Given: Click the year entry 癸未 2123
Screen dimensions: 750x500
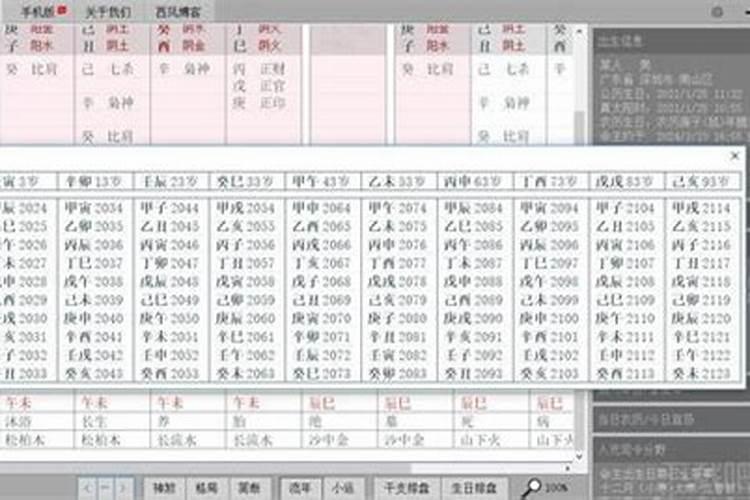Looking at the screenshot, I should tap(702, 373).
